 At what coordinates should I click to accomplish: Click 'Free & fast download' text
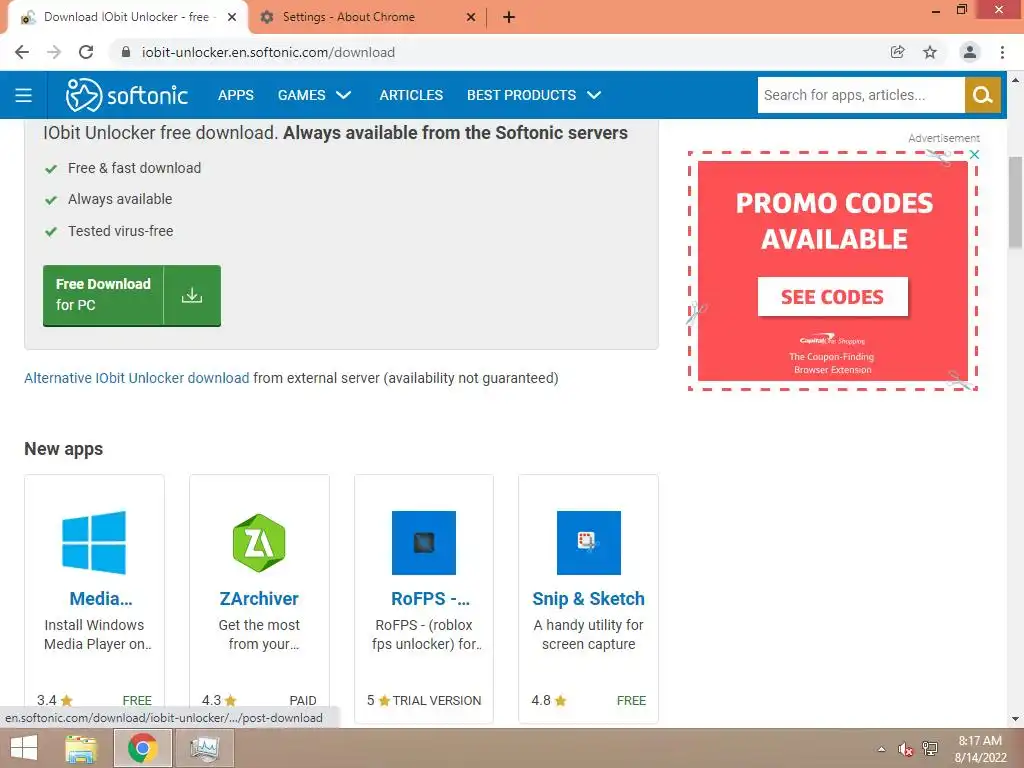point(135,168)
